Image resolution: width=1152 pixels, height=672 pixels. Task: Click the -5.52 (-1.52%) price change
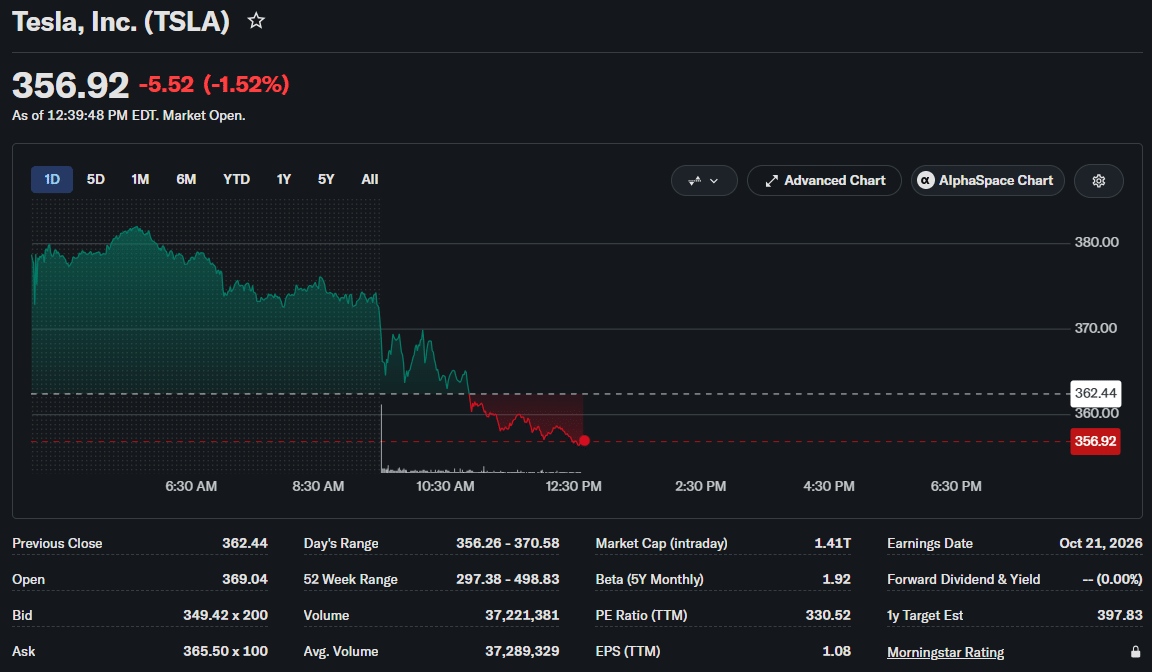click(x=214, y=84)
